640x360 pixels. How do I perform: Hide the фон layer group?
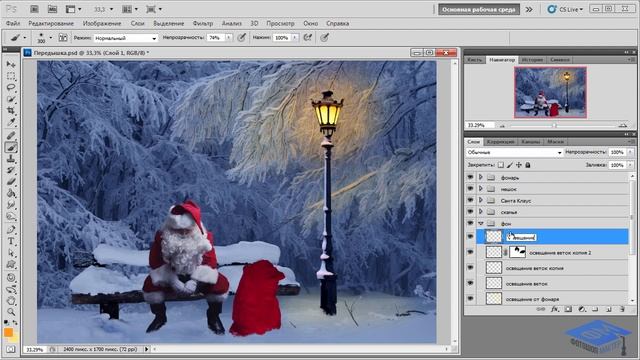pos(470,223)
